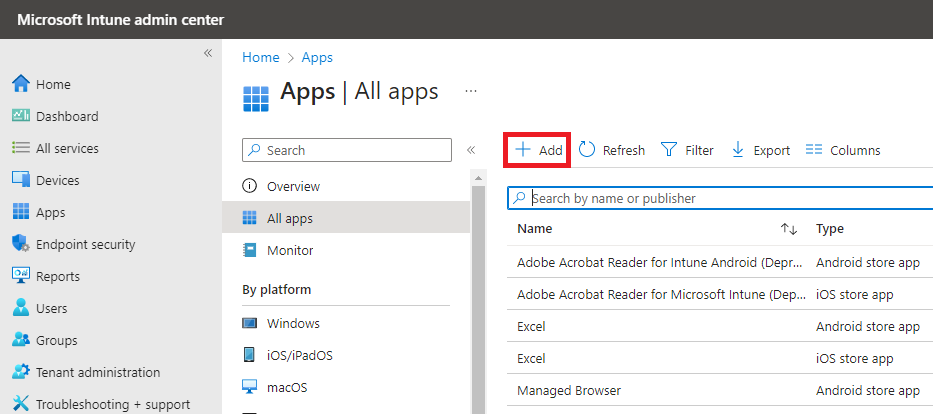Click the Apps breadcrumb link
The width and height of the screenshot is (933, 414).
coord(317,57)
